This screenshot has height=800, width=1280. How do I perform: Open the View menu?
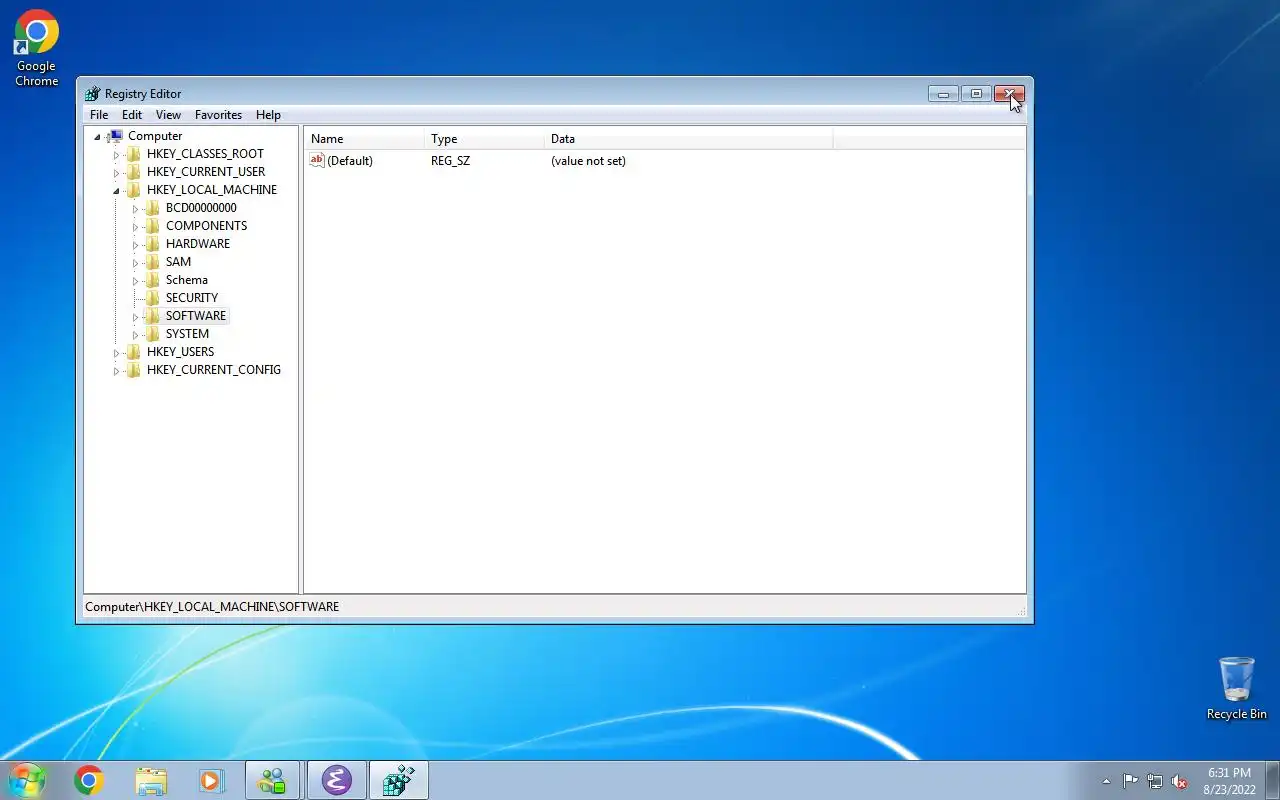168,115
